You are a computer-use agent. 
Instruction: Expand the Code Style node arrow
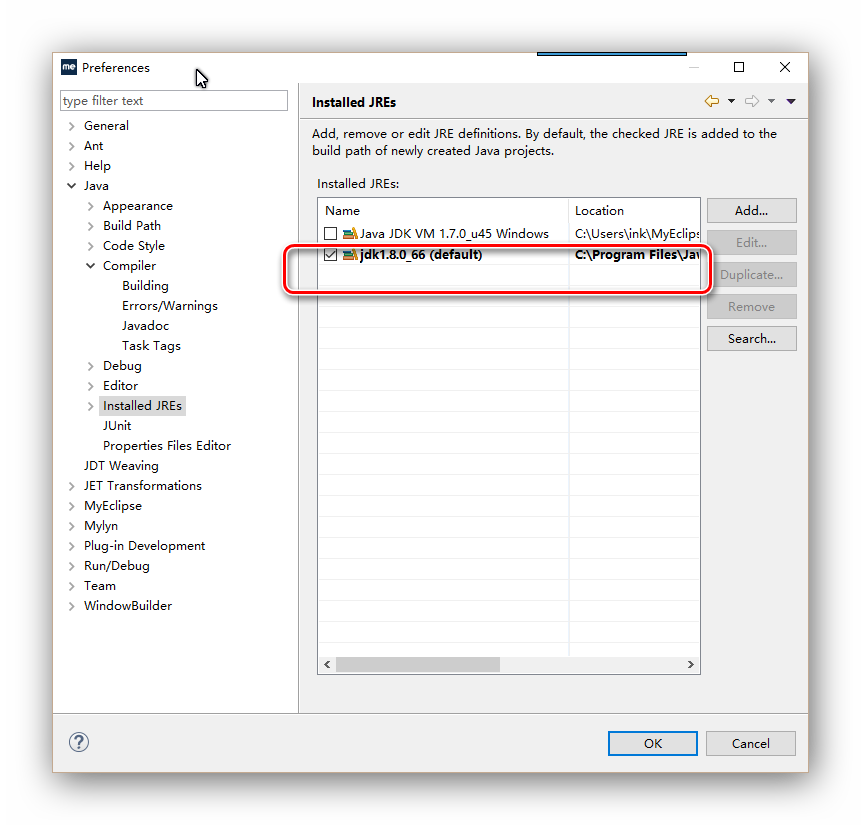91,246
